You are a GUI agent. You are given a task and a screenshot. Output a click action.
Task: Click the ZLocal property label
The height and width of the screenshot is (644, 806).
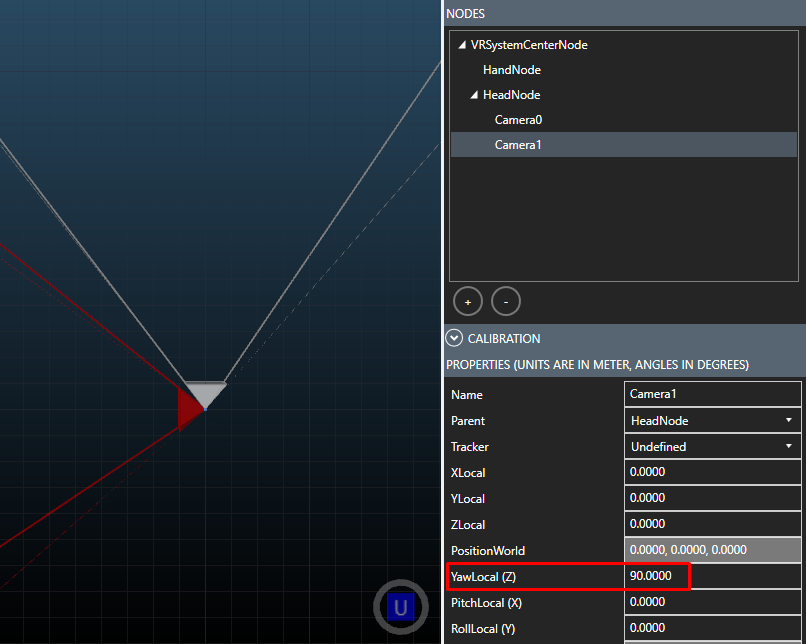click(468, 525)
